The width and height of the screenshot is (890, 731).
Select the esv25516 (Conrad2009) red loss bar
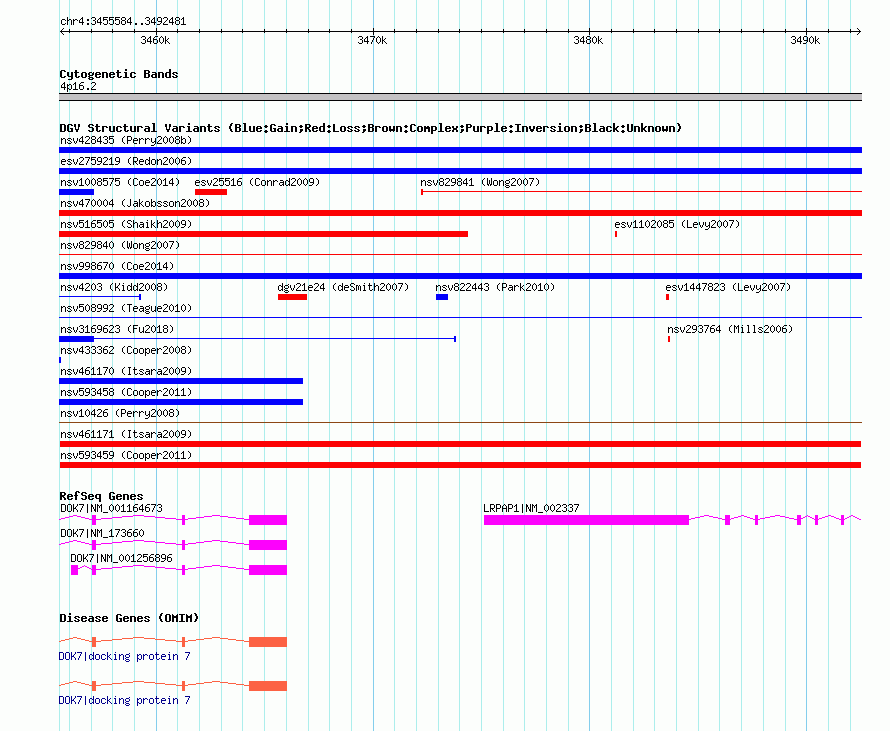(x=211, y=192)
